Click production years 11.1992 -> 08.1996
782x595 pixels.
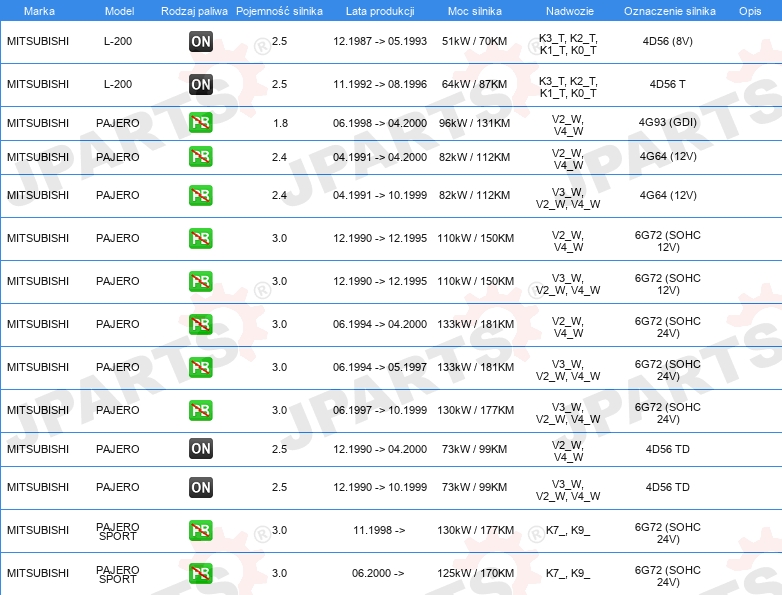380,84
